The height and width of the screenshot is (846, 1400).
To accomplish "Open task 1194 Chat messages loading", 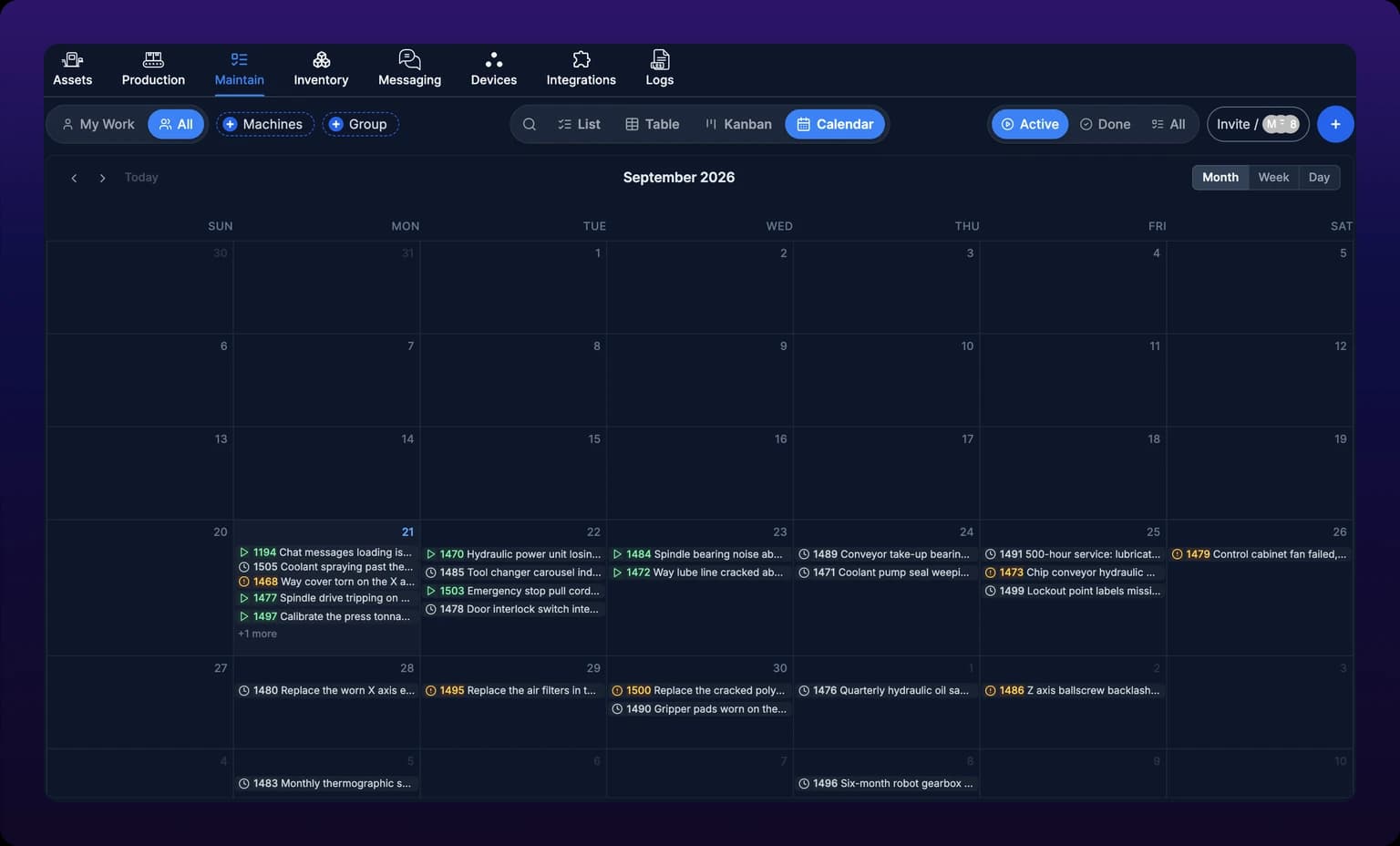I will coord(326,552).
